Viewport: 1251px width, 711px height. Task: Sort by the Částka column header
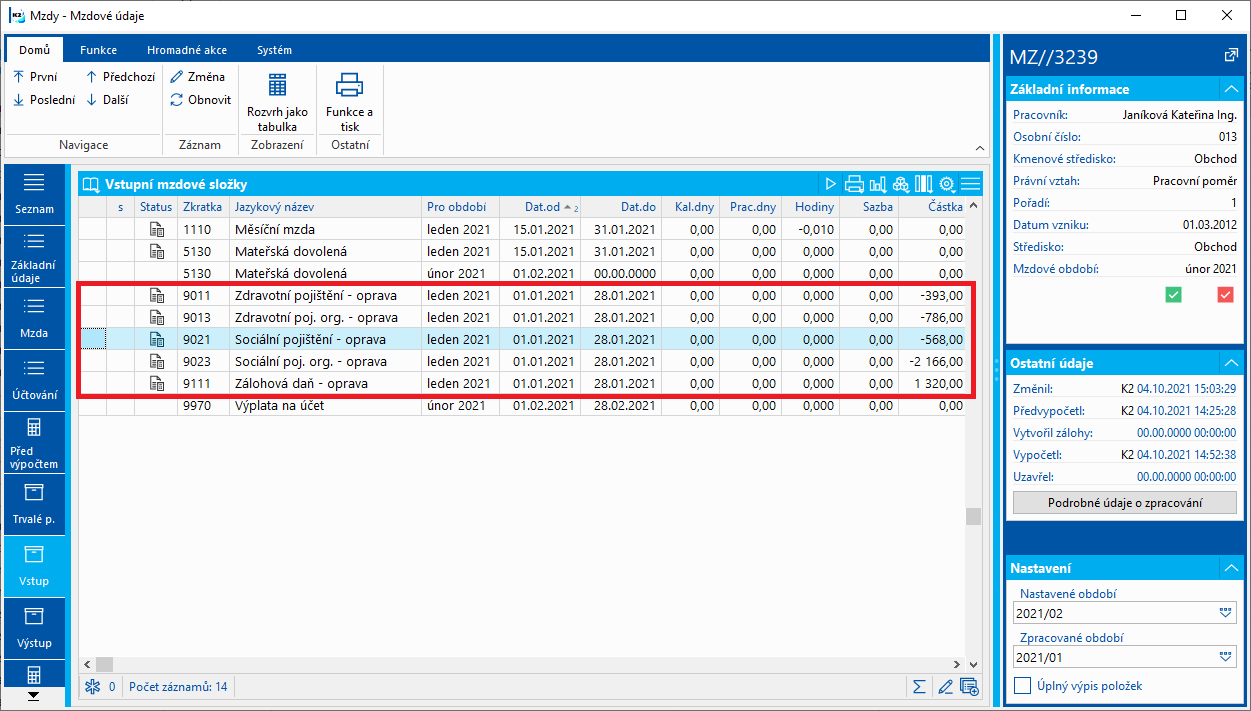pyautogui.click(x=933, y=207)
